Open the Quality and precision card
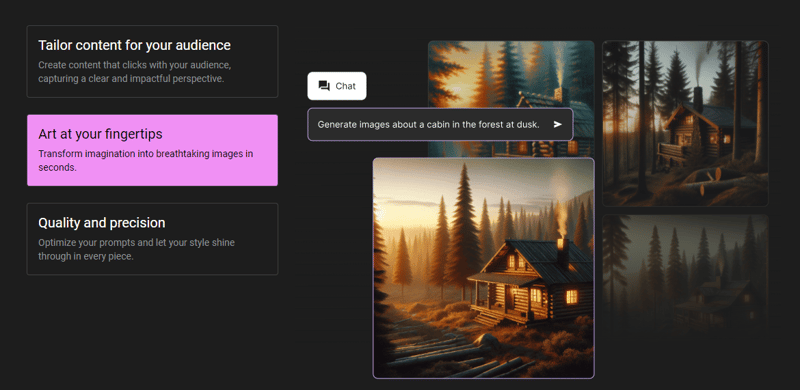 pyautogui.click(x=153, y=239)
